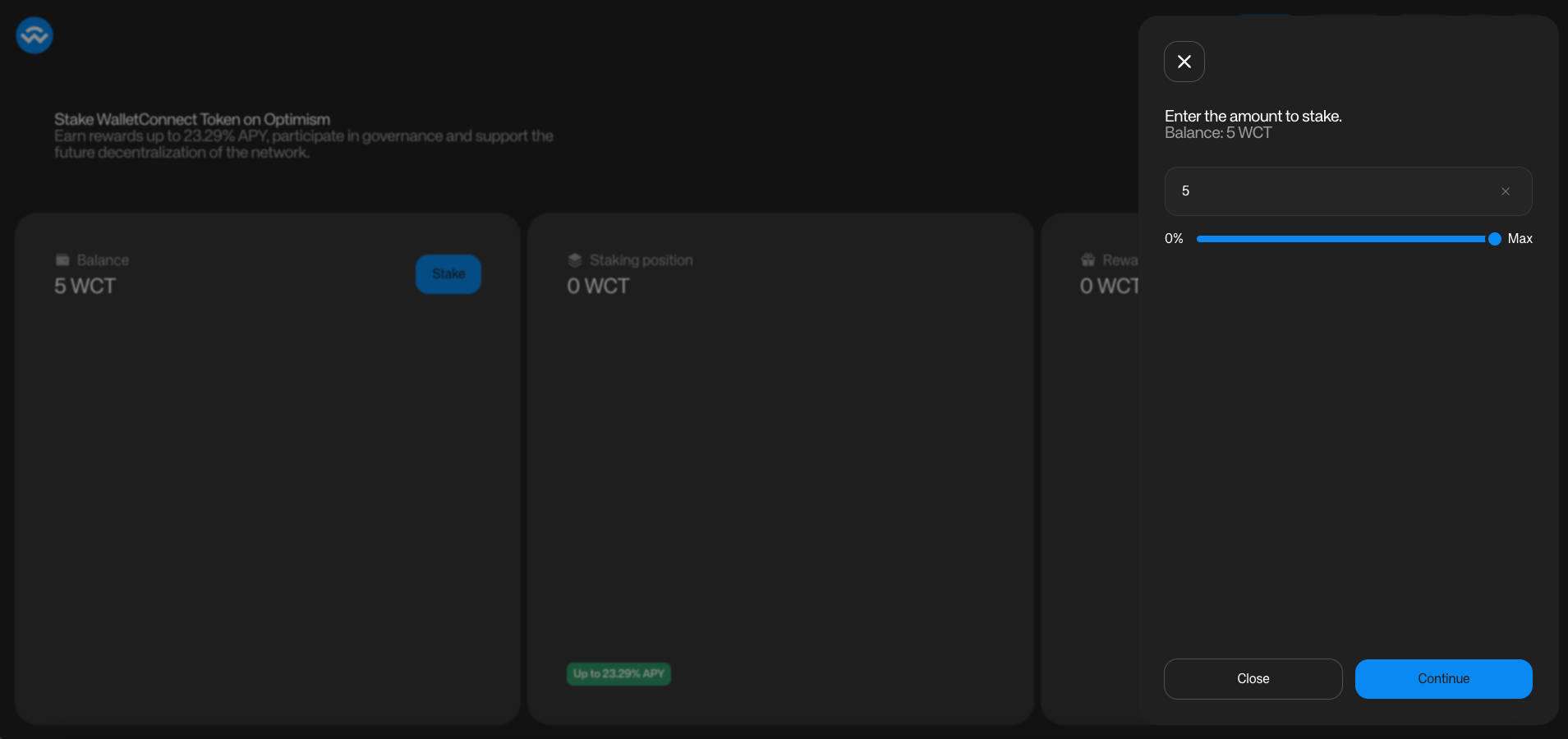Click the 'Enter the amount to stake.' heading
The image size is (1568, 739).
click(x=1253, y=116)
